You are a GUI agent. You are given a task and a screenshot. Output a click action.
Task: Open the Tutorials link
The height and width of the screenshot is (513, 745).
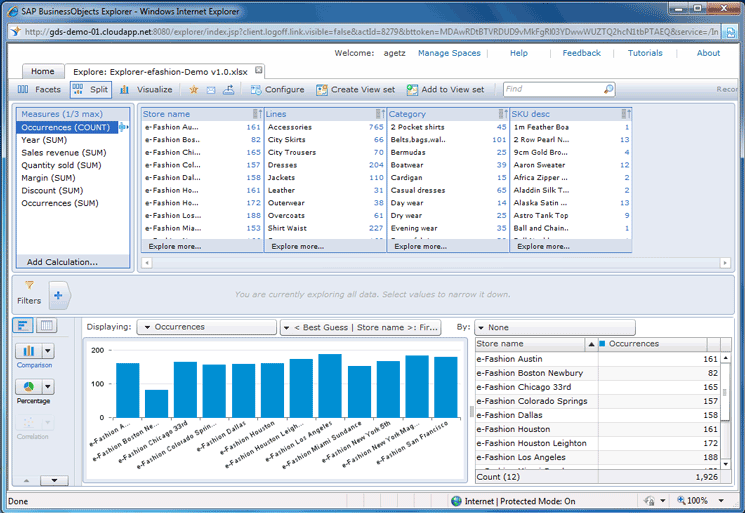pos(645,53)
